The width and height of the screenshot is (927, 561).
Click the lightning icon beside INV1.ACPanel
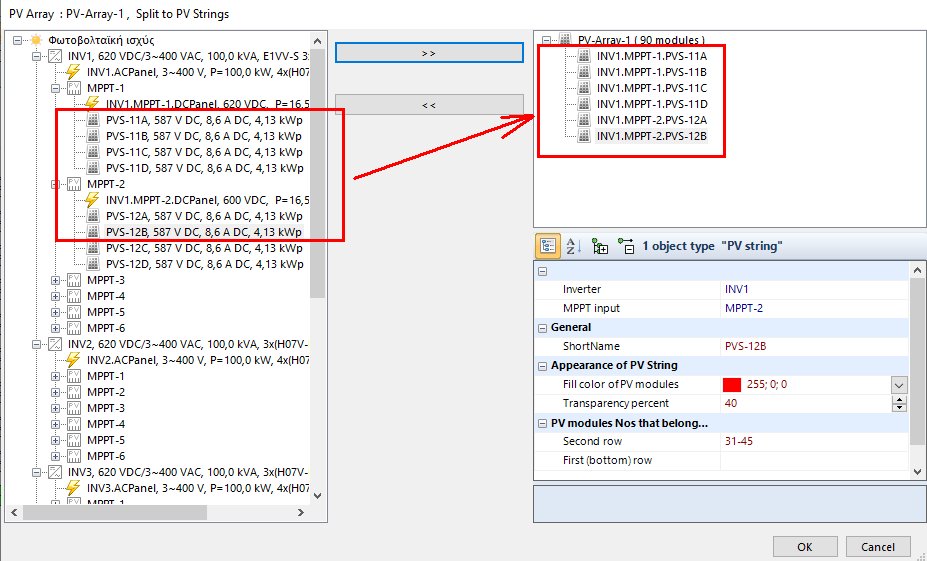(x=73, y=72)
